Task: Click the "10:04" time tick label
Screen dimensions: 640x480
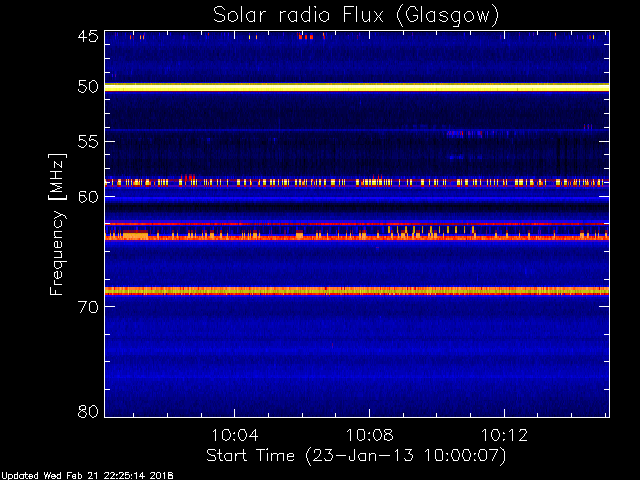Action: click(235, 435)
